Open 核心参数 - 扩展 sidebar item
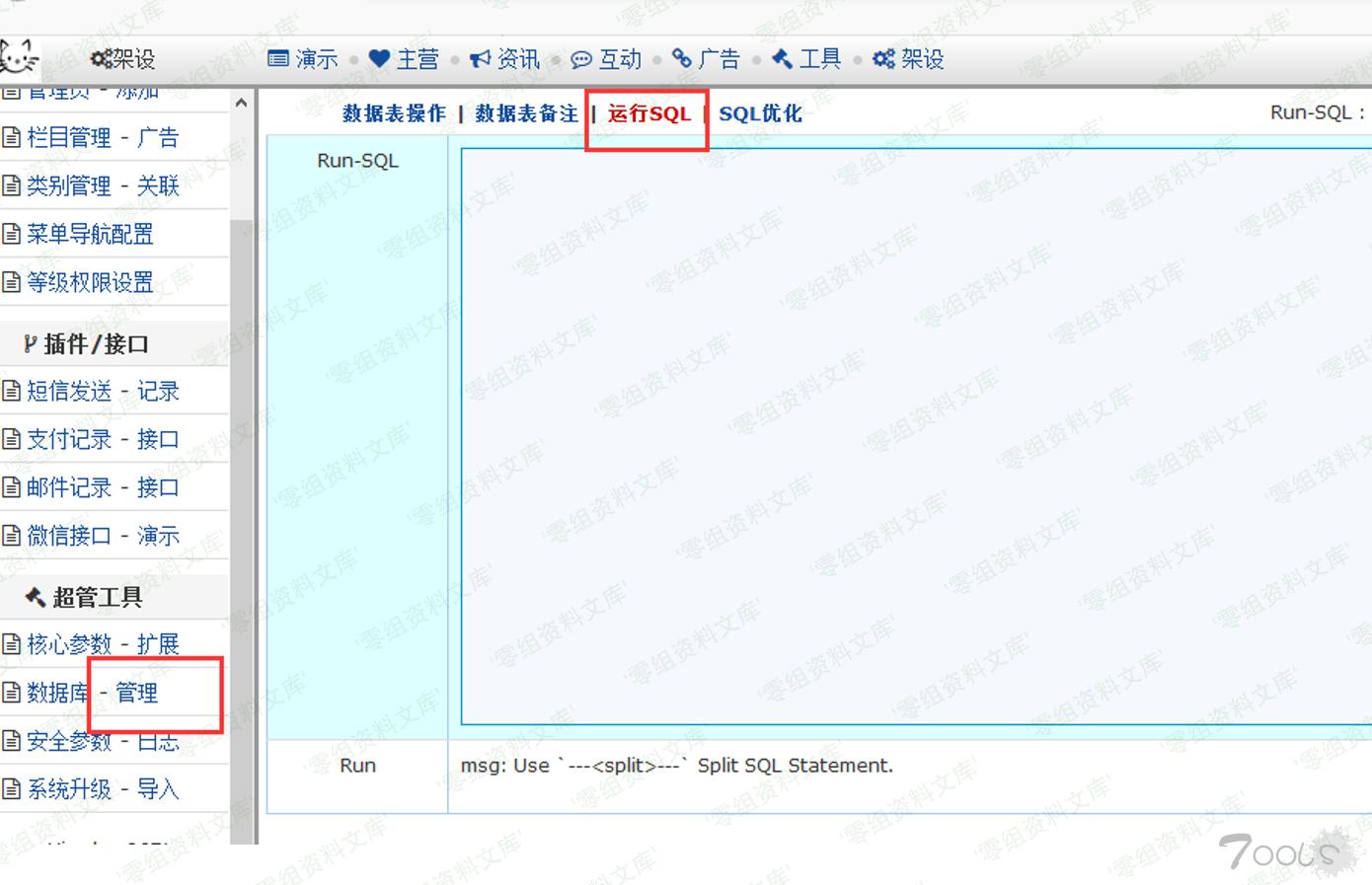 click(103, 644)
